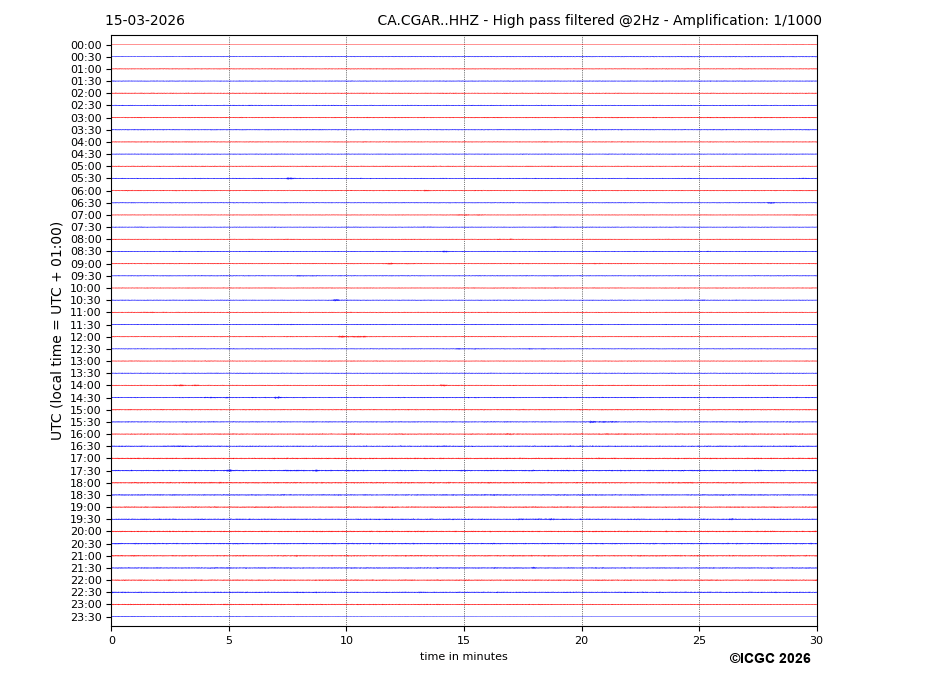Click the 09:30 time label

coord(86,276)
